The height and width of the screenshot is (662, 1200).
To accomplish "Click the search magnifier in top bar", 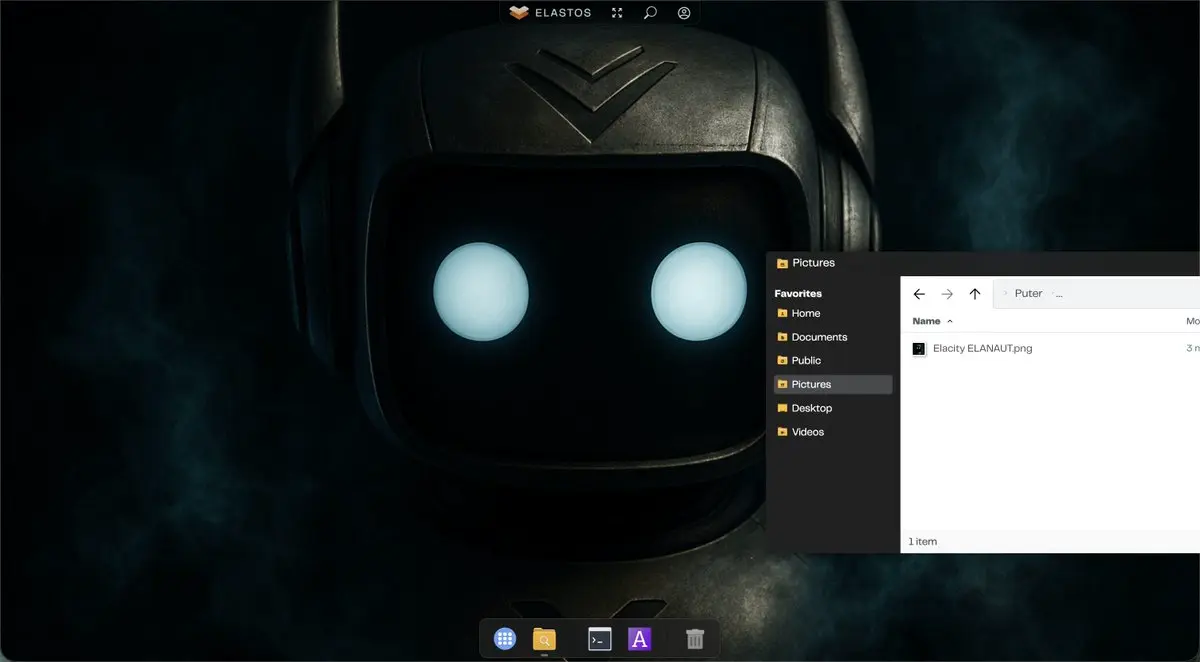I will (650, 13).
